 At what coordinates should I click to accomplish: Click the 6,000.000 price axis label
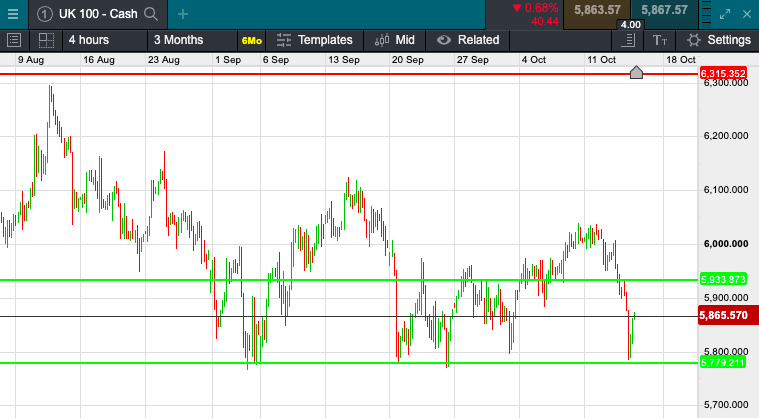(726, 244)
